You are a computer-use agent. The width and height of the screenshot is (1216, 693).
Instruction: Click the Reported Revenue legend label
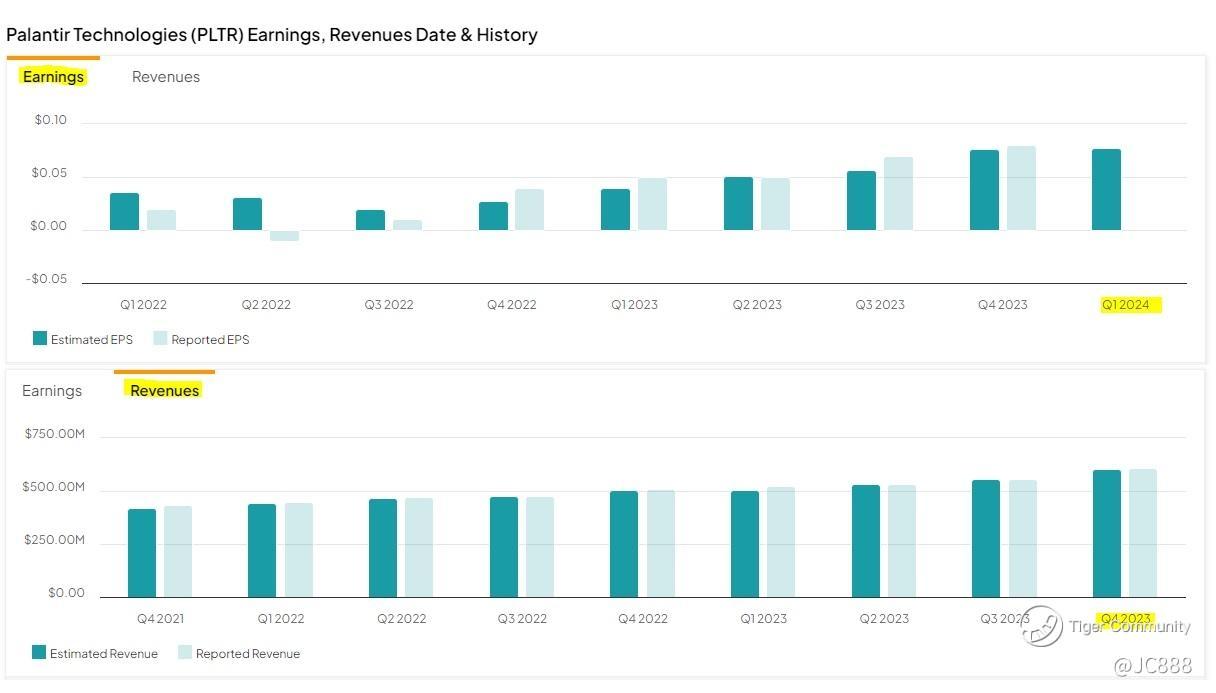[x=248, y=654]
